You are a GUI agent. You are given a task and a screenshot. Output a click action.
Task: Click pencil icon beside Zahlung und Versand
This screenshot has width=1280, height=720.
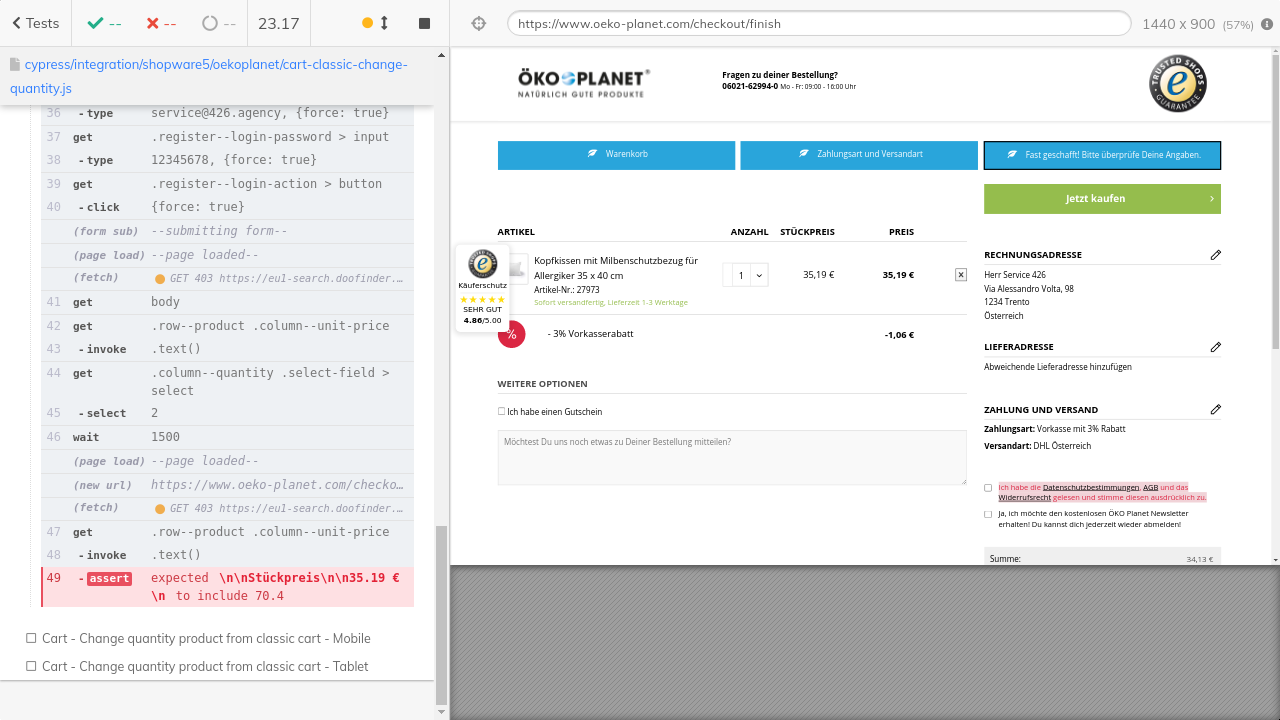1215,409
